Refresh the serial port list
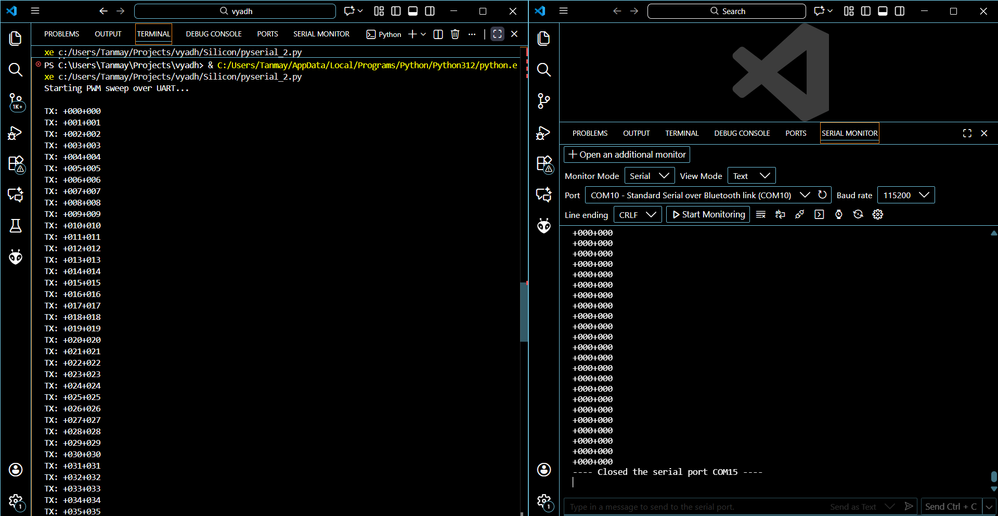Image resolution: width=998 pixels, height=516 pixels. pyautogui.click(x=822, y=195)
